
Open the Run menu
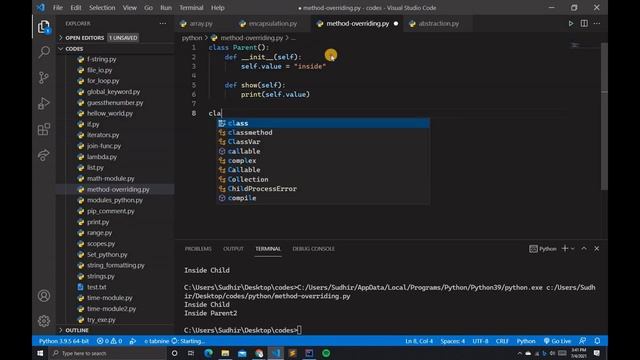(166, 8)
